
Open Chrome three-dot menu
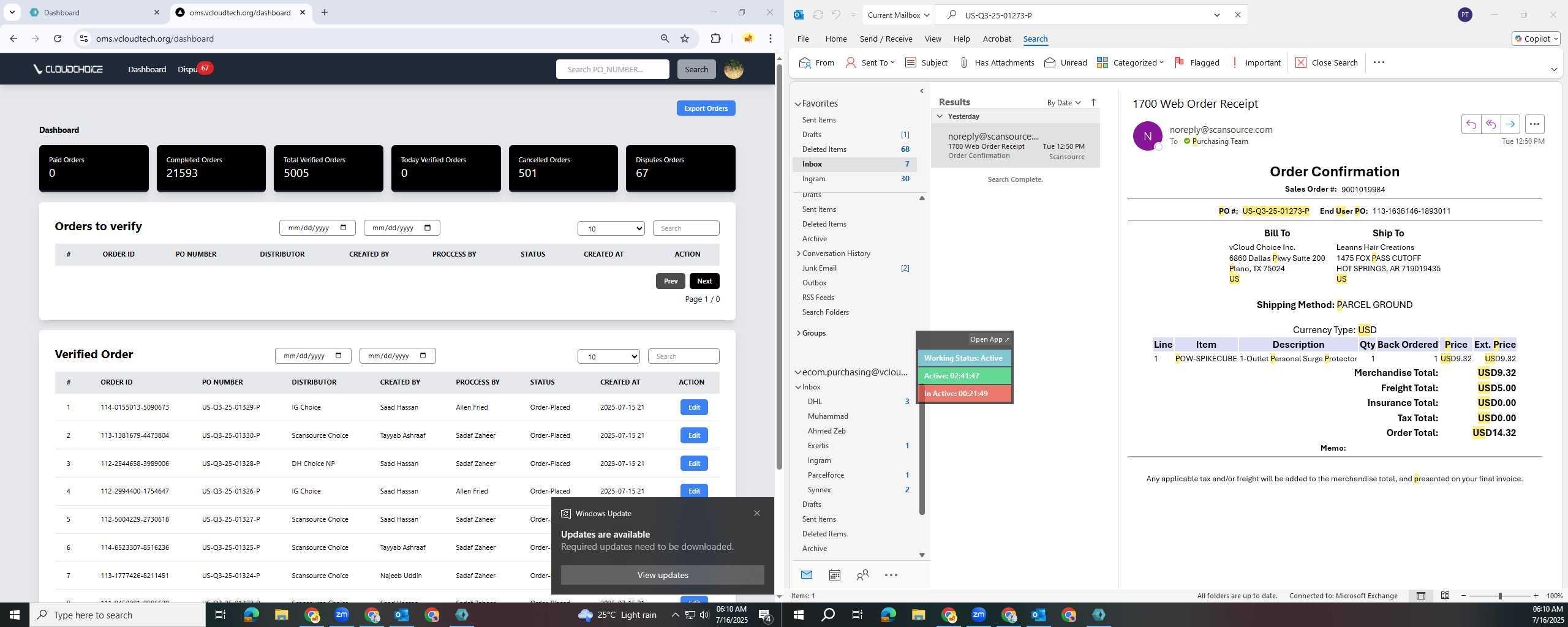(771, 39)
